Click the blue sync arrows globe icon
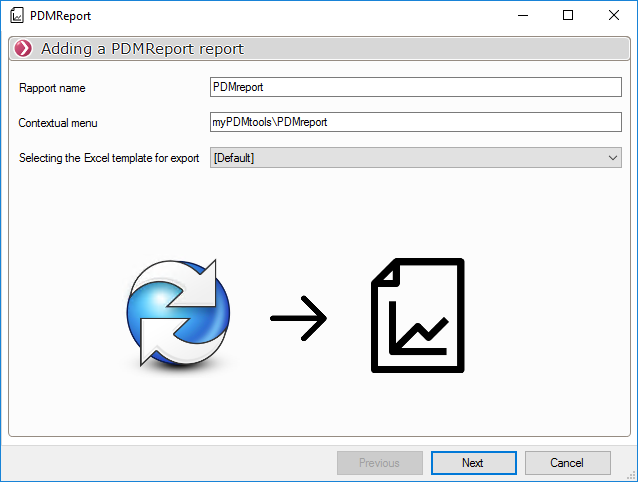 (x=178, y=313)
